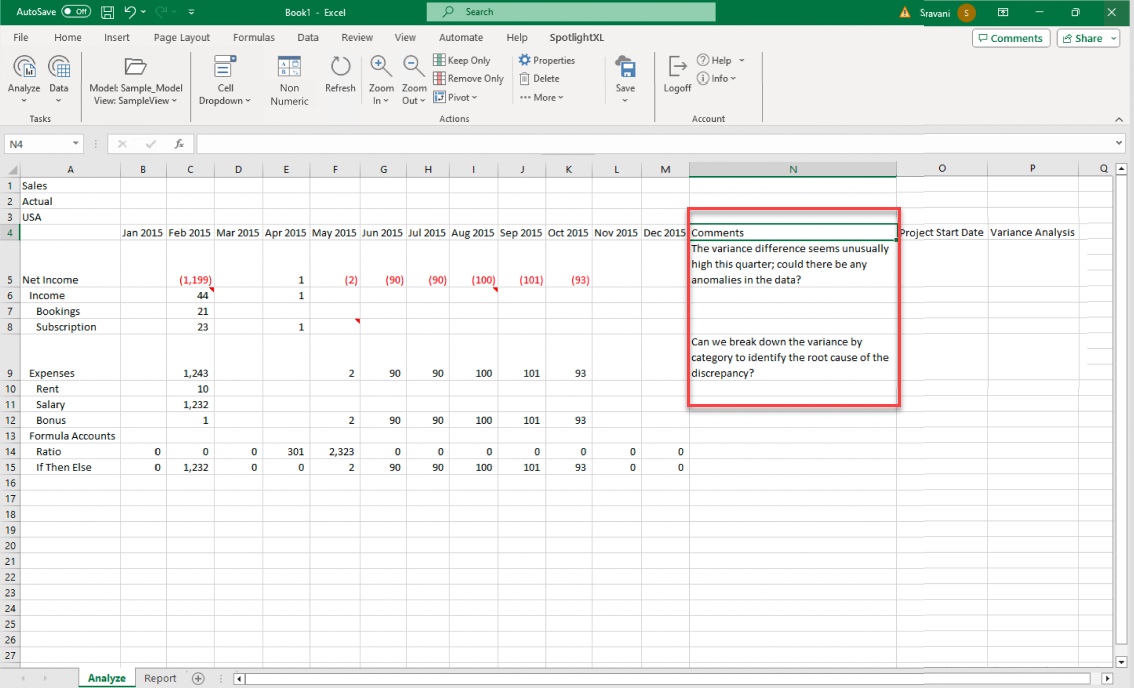
Task: Switch to the Home ribbon tab
Action: tap(68, 37)
